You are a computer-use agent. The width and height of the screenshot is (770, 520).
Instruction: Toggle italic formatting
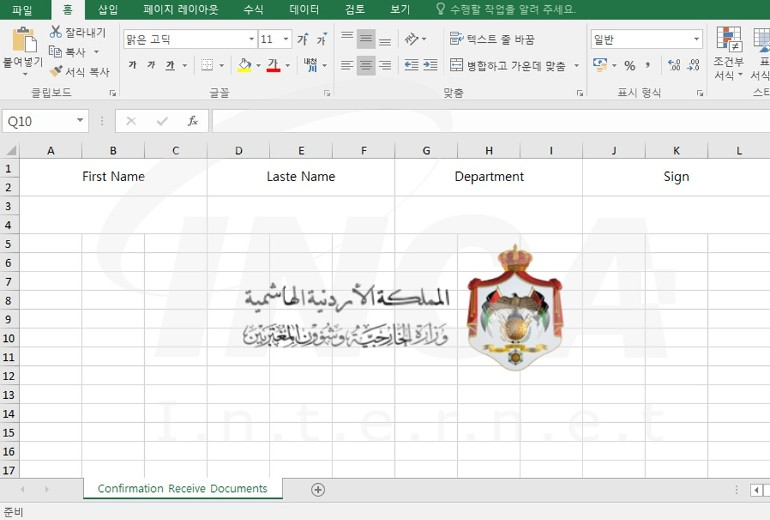click(x=151, y=65)
